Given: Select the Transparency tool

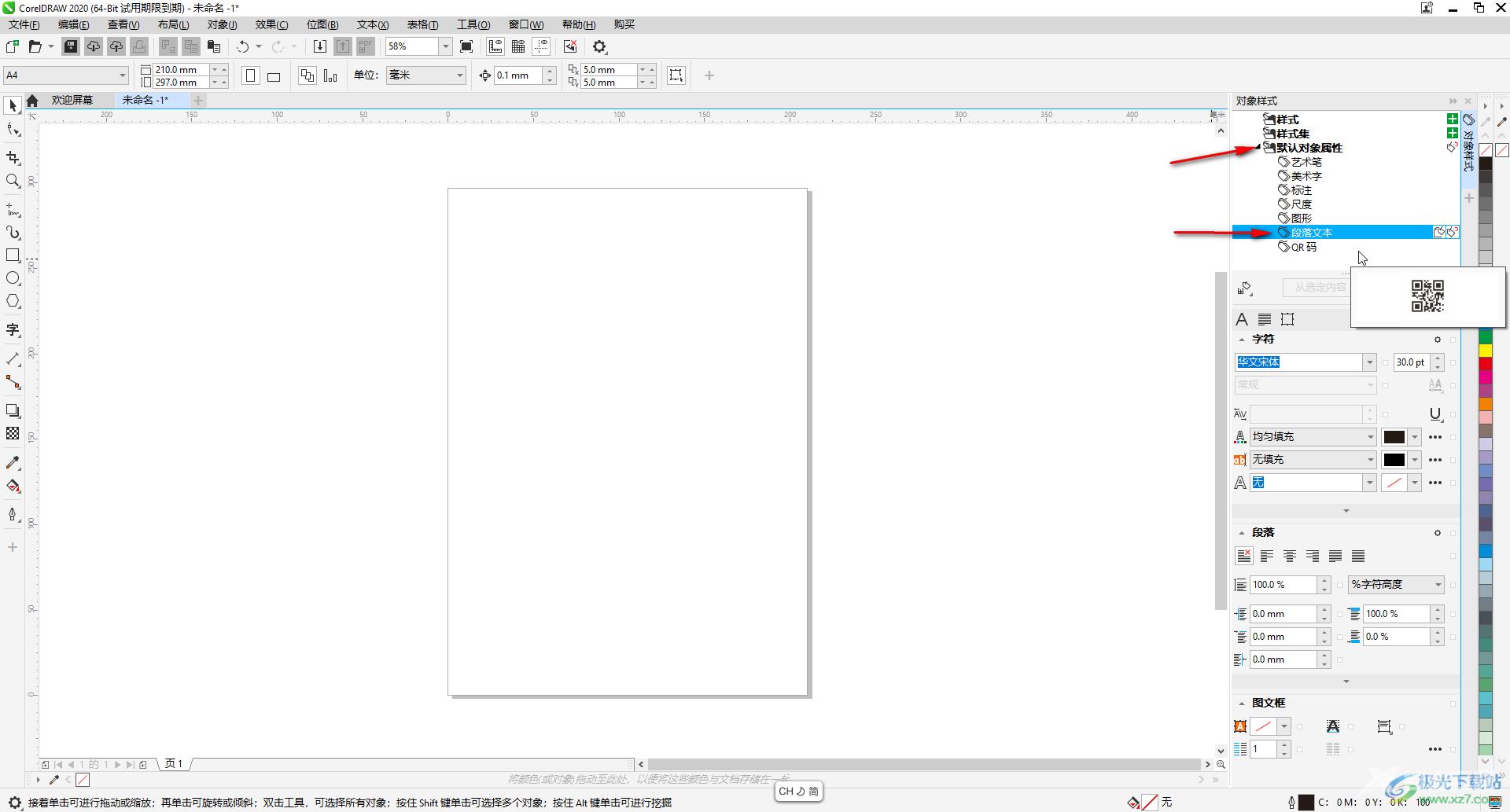Looking at the screenshot, I should pos(13,434).
